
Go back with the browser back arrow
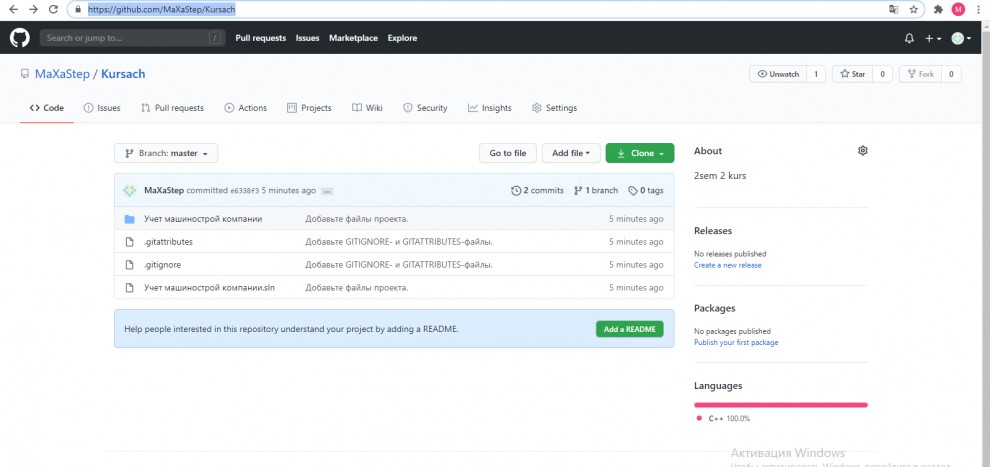tap(13, 9)
